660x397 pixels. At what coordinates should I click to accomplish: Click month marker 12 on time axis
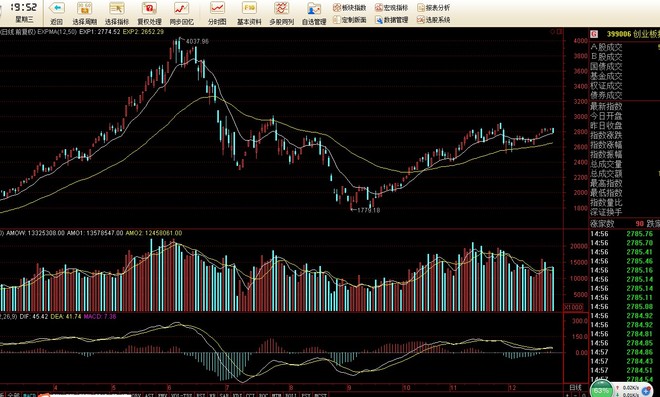coord(512,387)
